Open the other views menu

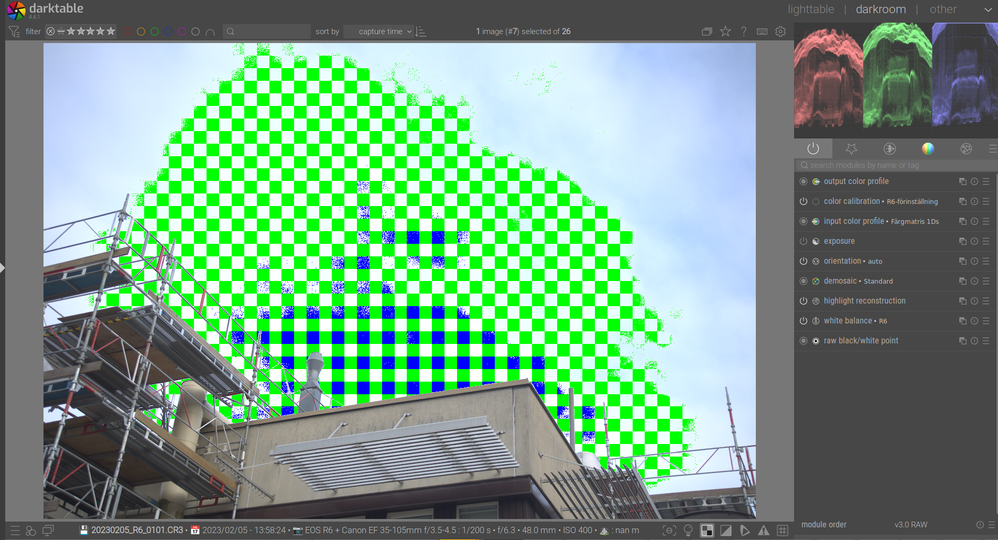(x=943, y=9)
